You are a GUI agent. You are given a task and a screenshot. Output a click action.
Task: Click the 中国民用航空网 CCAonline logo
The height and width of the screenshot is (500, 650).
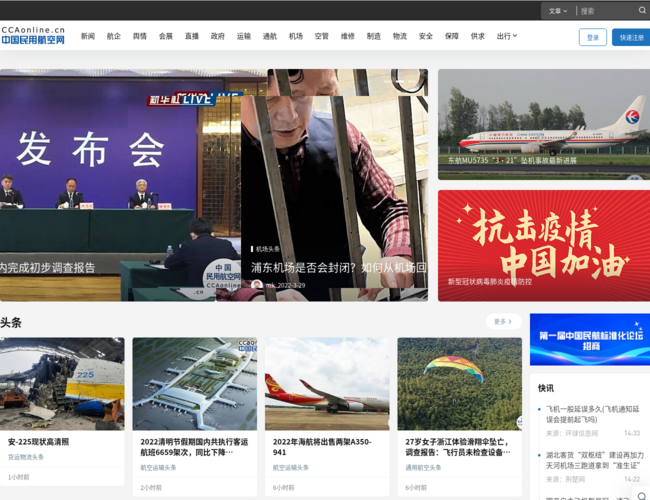coord(33,35)
